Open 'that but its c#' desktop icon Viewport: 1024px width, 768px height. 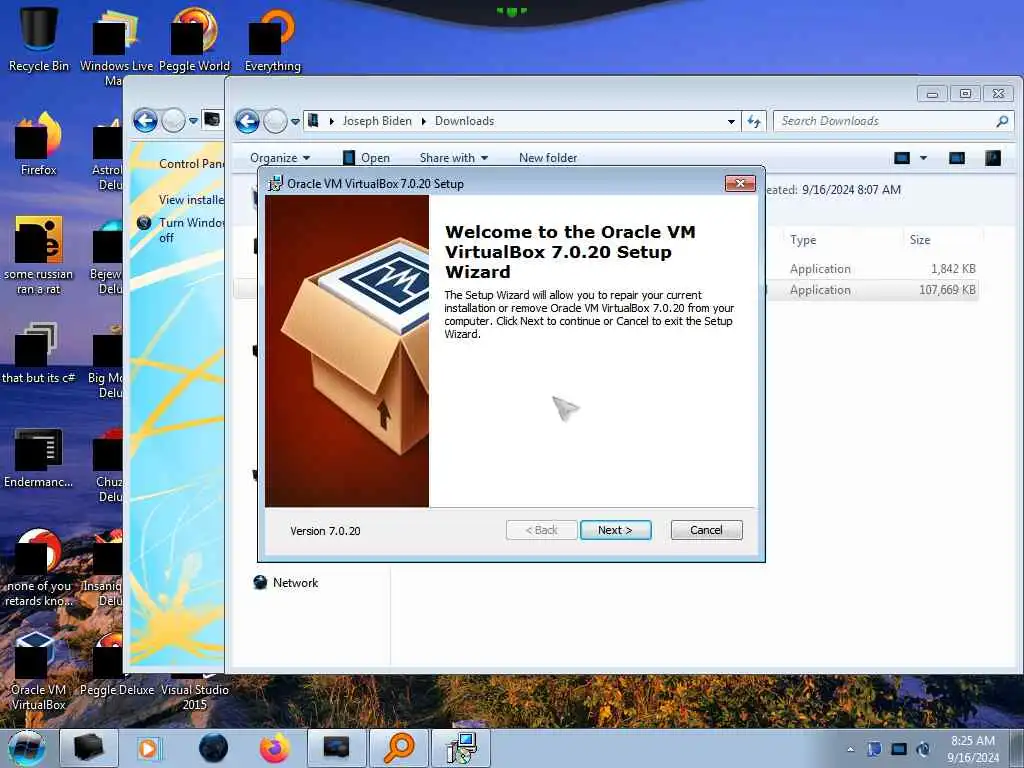point(39,353)
